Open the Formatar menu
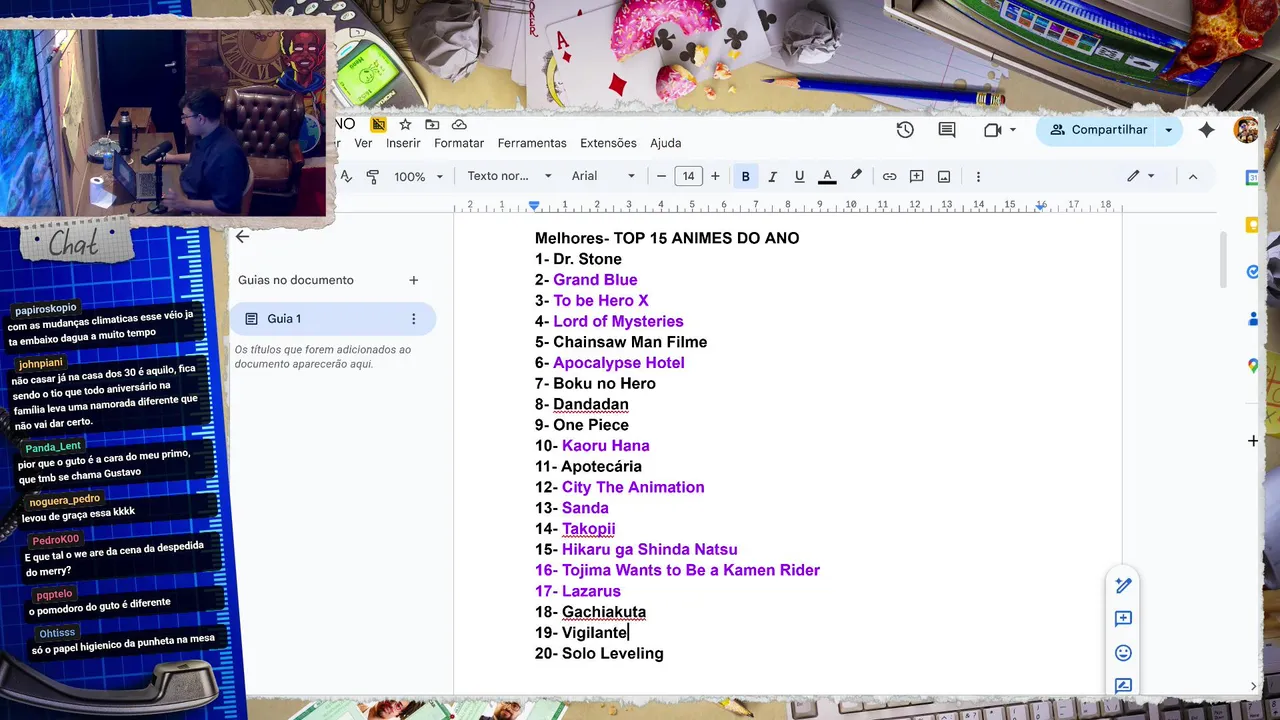 click(x=459, y=143)
